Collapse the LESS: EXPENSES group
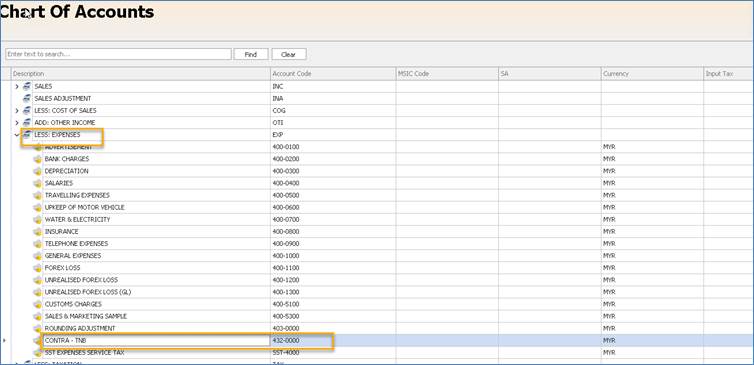The image size is (754, 365). click(x=17, y=135)
